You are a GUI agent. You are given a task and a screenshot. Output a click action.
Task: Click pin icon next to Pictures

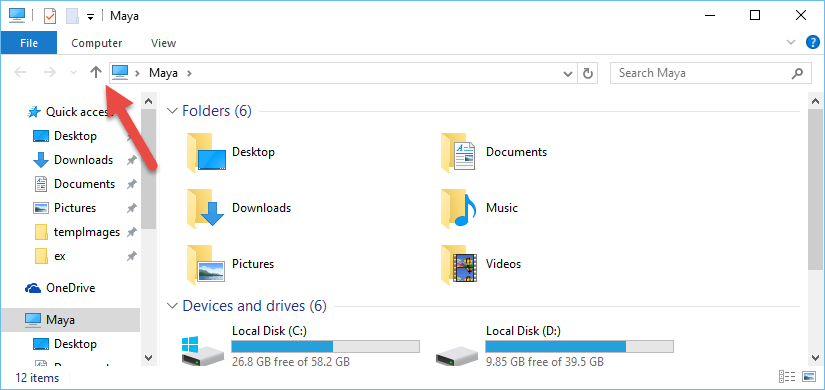click(132, 209)
